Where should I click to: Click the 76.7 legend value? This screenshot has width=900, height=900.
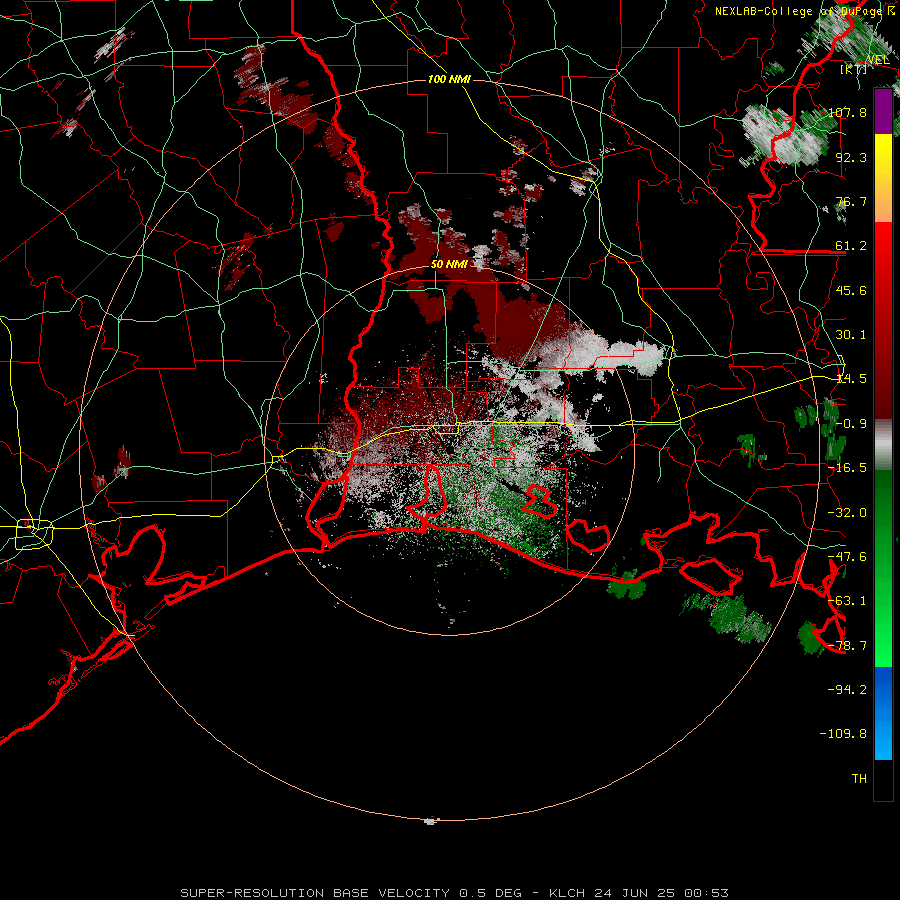(851, 201)
